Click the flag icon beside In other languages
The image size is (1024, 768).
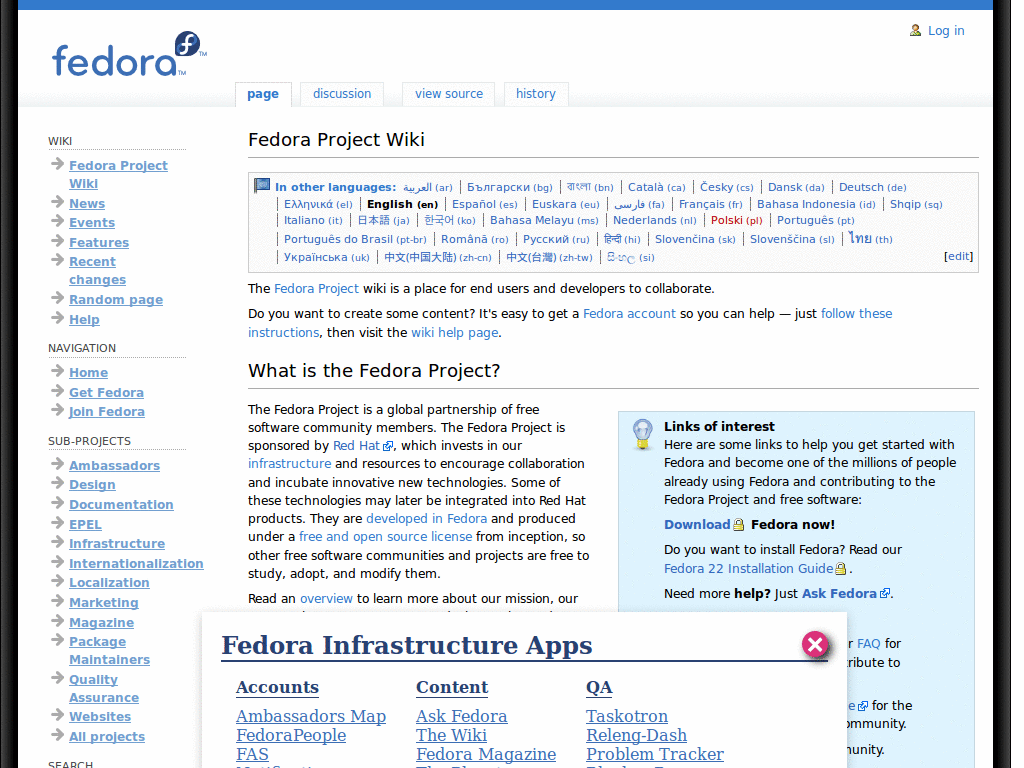pos(262,185)
